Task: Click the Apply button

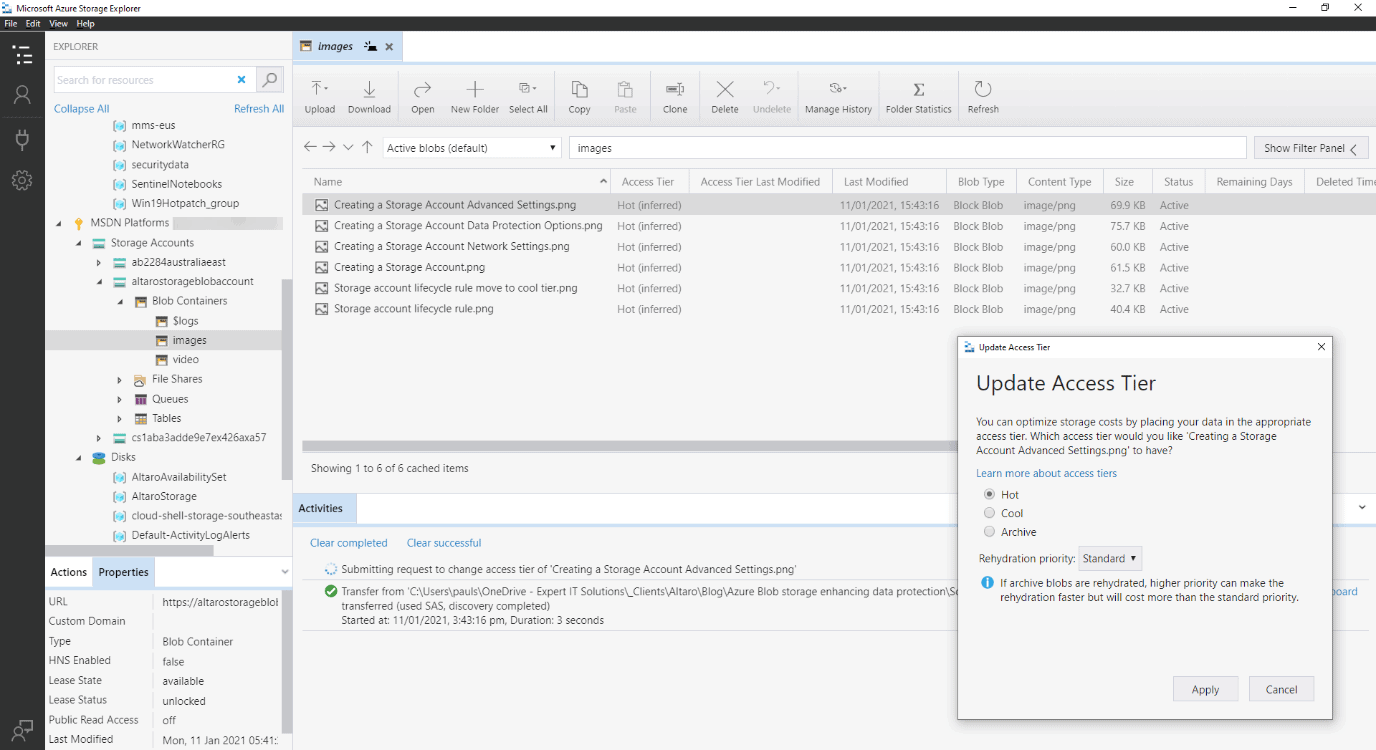Action: tap(1205, 689)
